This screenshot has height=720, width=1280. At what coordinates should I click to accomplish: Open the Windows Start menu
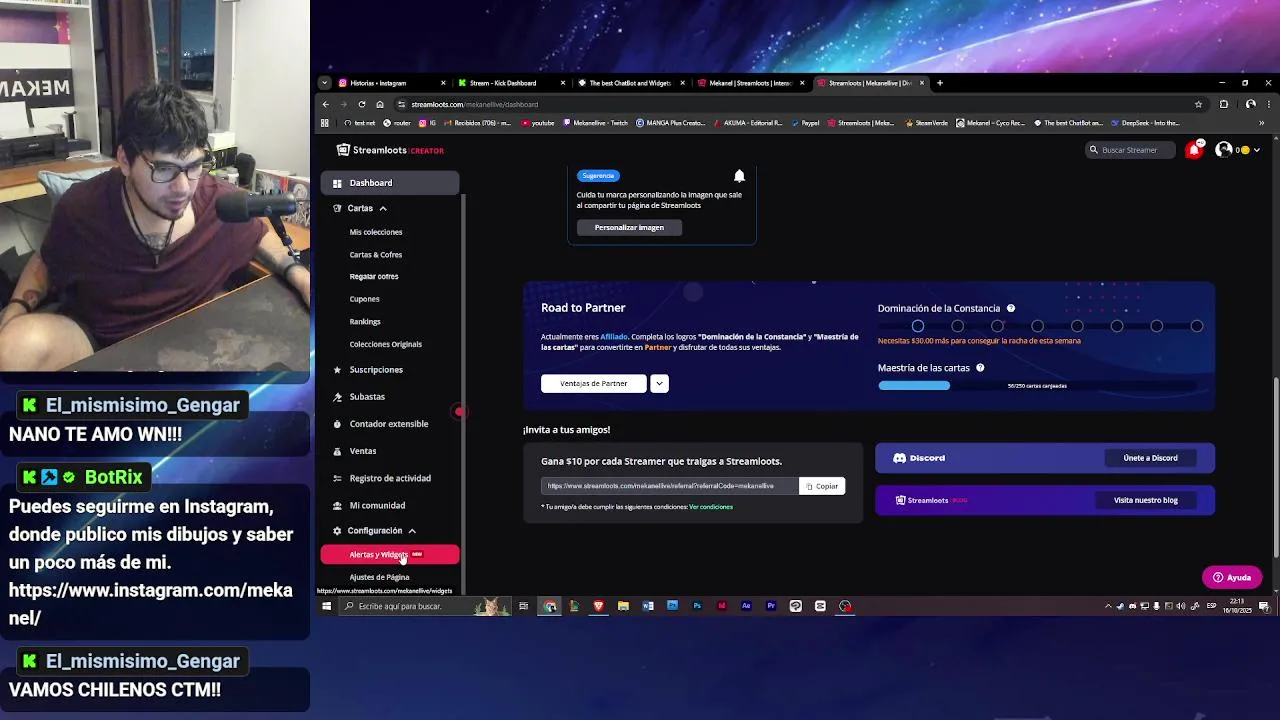pos(326,606)
